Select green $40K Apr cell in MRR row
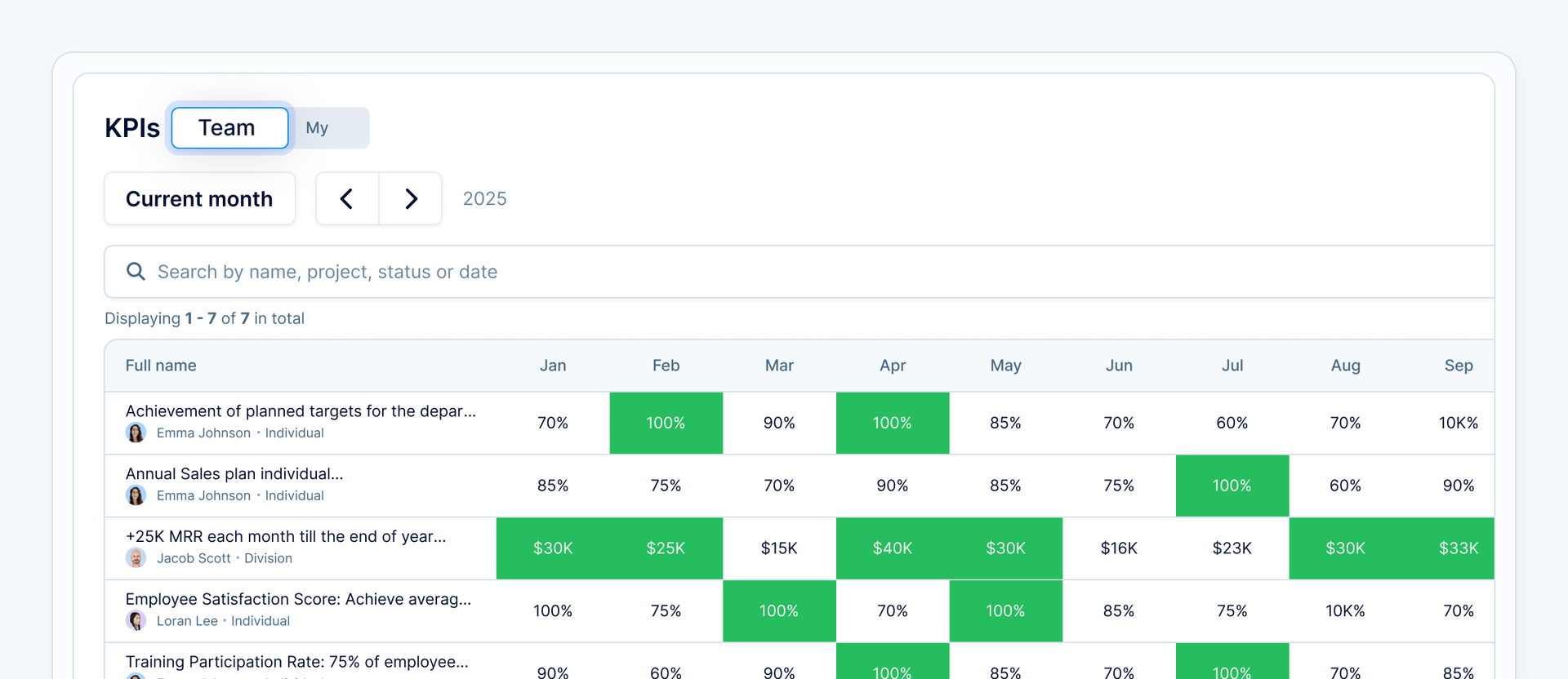The height and width of the screenshot is (679, 1568). [x=892, y=548]
